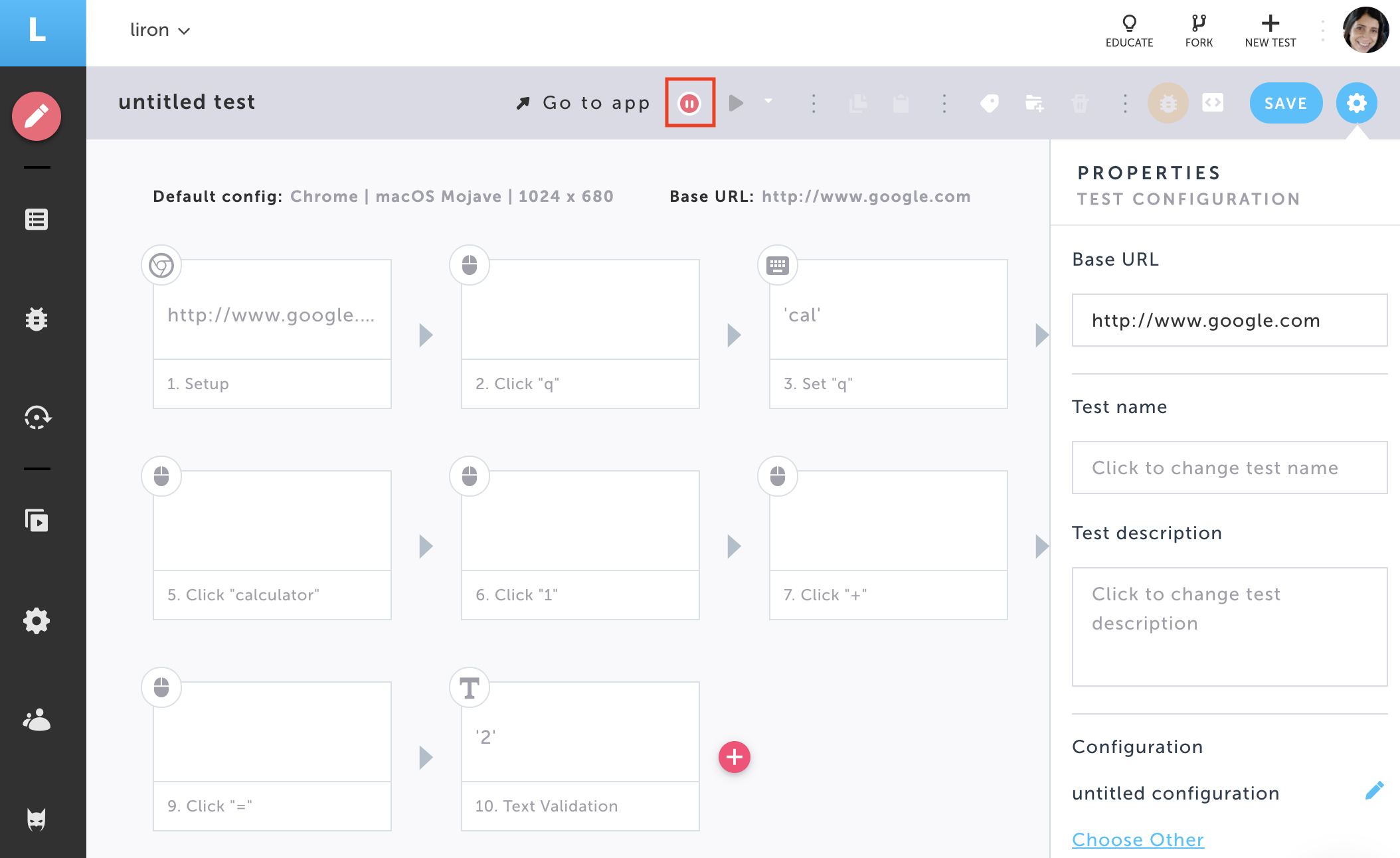This screenshot has height=858, width=1400.
Task: Click the bug report icon in toolbar
Action: click(x=1168, y=103)
